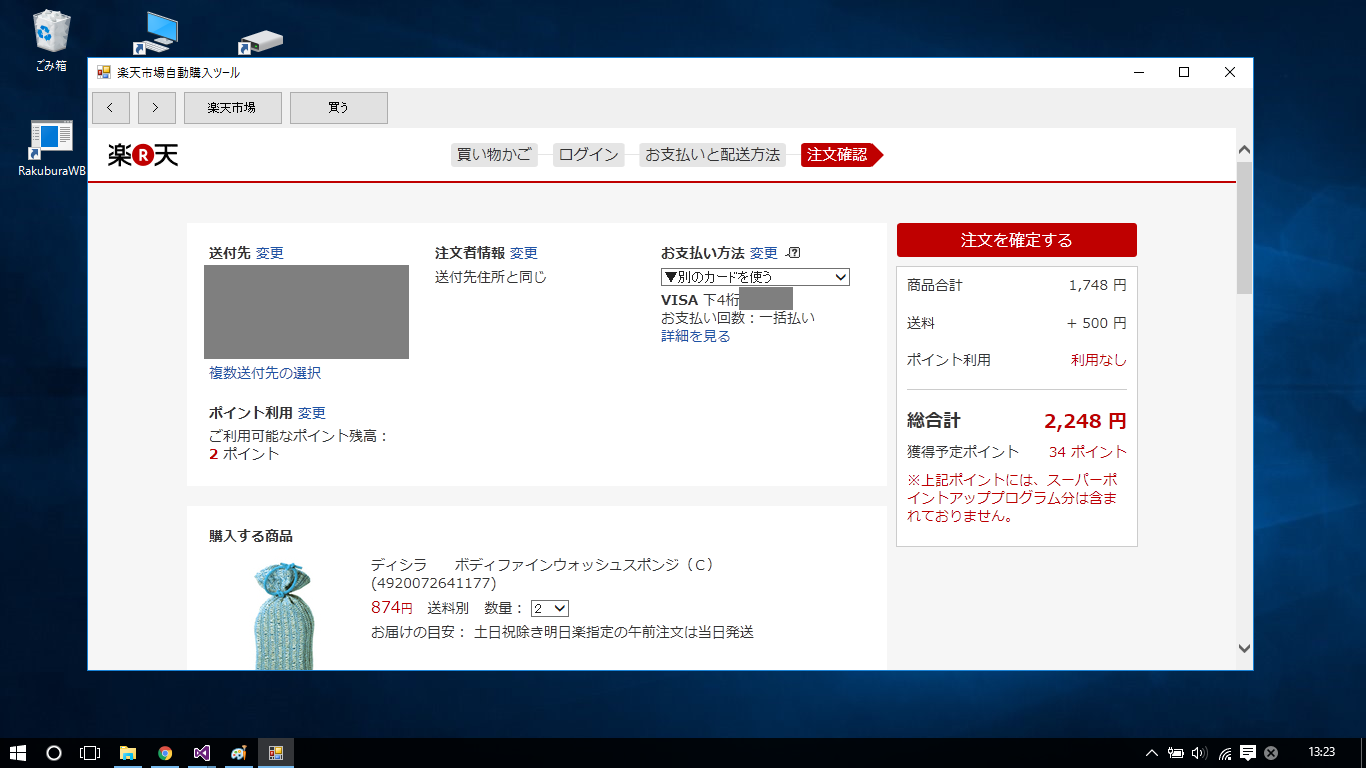This screenshot has width=1366, height=768.
Task: Open Visual Studio from the taskbar
Action: pos(202,753)
